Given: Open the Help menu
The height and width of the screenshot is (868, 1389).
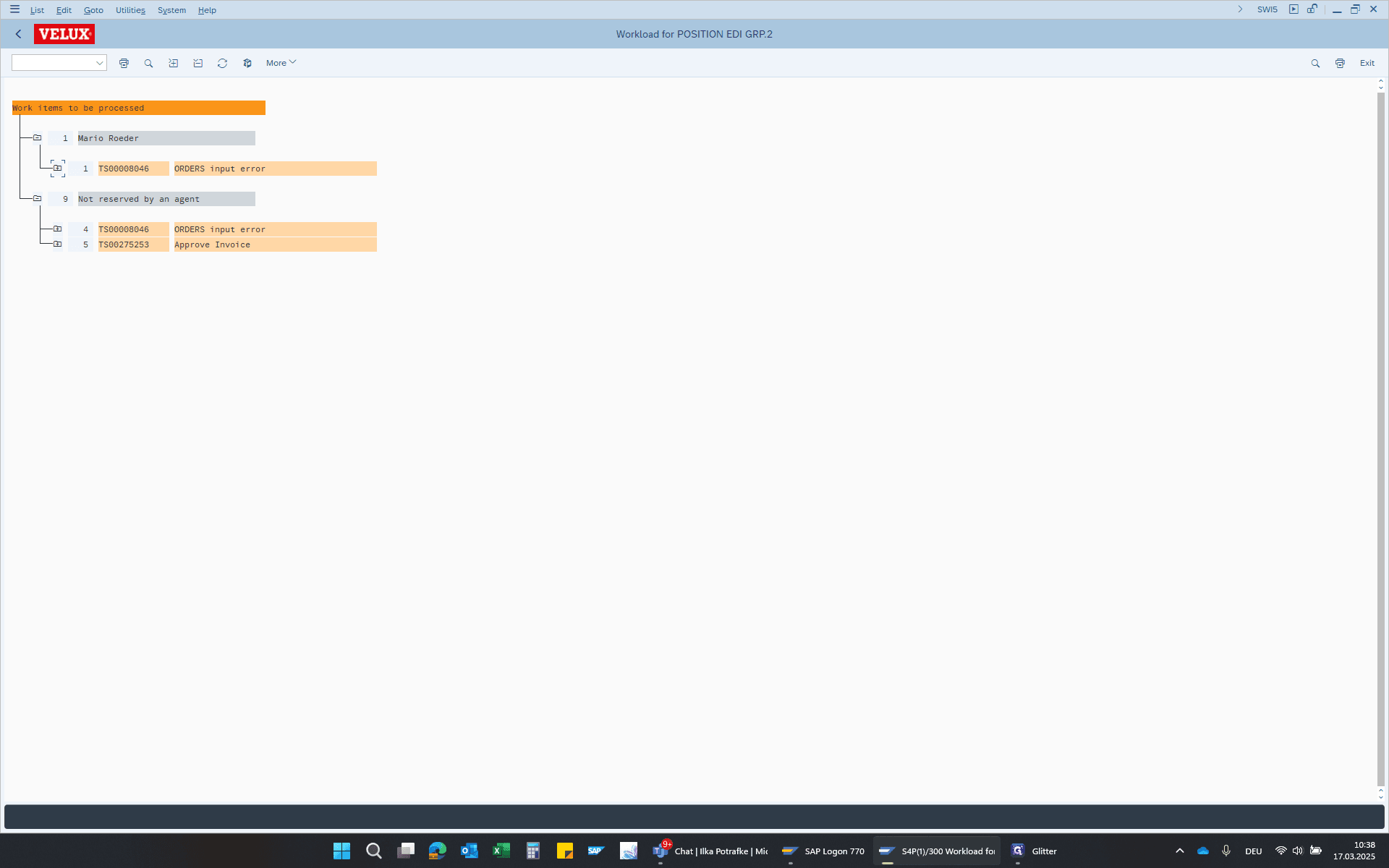Looking at the screenshot, I should (207, 10).
